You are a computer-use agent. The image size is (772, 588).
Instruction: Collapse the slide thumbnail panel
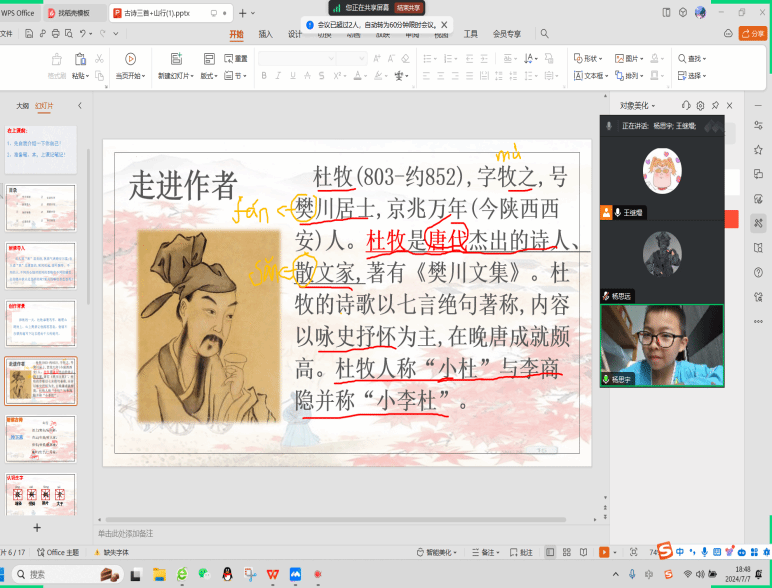(x=79, y=105)
